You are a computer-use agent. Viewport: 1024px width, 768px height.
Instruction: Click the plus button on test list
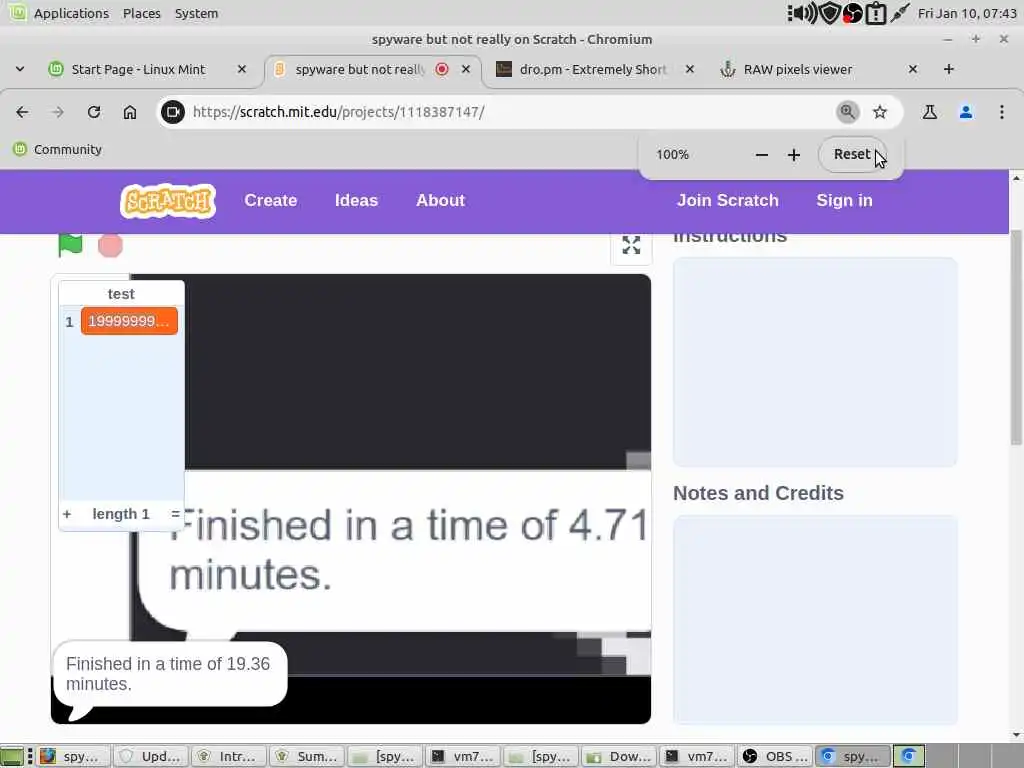pyautogui.click(x=67, y=514)
